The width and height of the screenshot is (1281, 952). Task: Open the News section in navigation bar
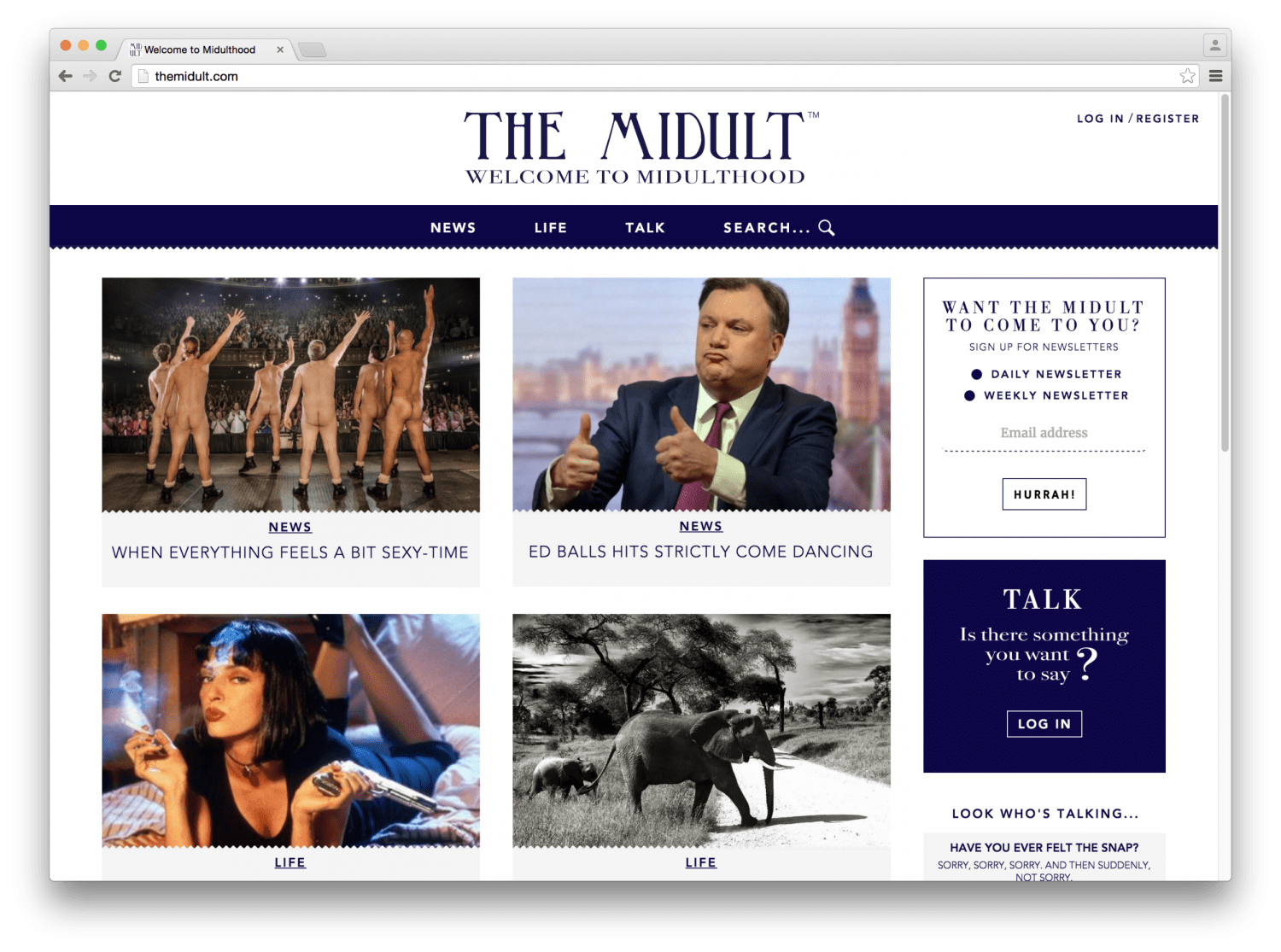(453, 228)
